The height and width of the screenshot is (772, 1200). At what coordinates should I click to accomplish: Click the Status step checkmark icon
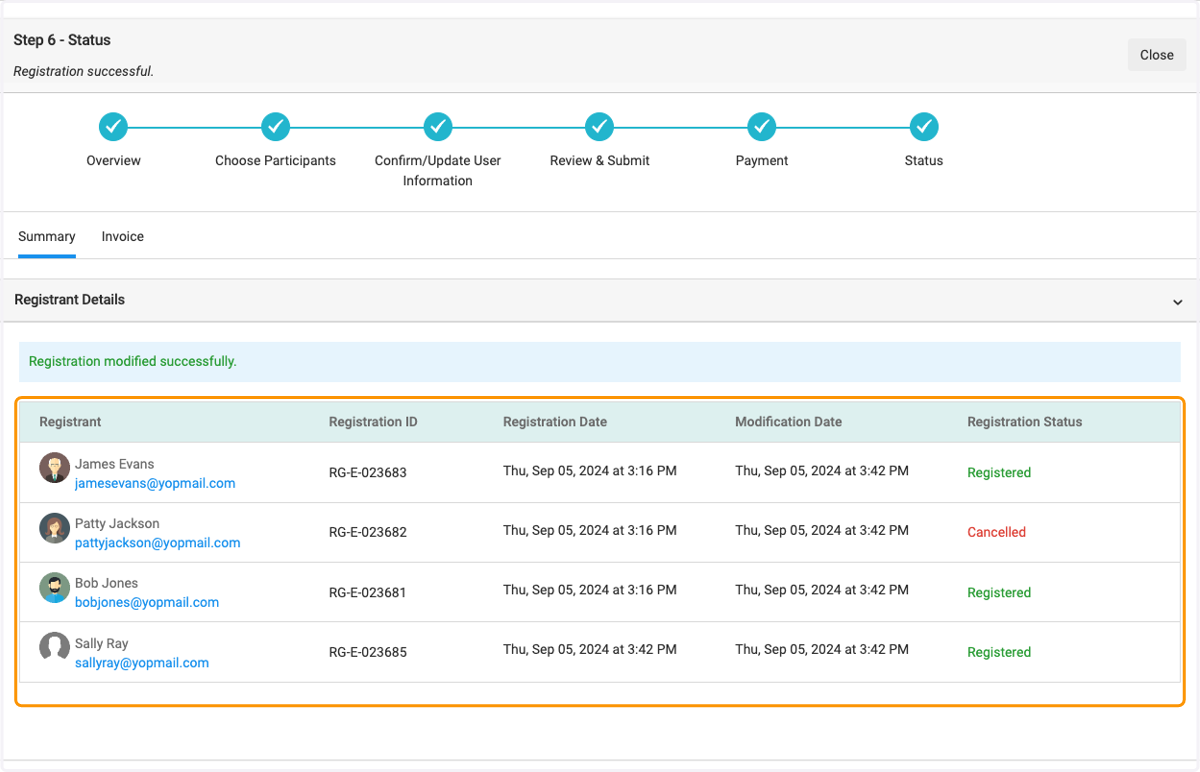tap(924, 127)
